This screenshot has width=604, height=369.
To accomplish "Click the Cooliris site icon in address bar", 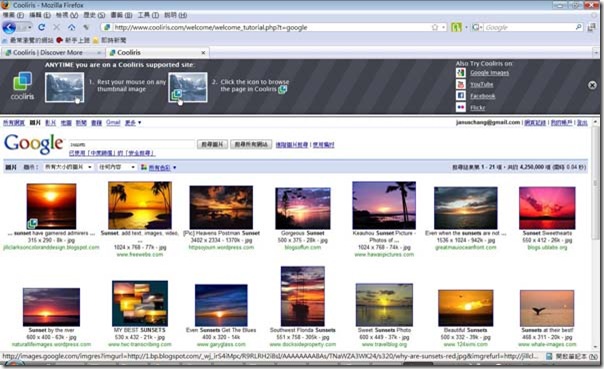I will [107, 27].
